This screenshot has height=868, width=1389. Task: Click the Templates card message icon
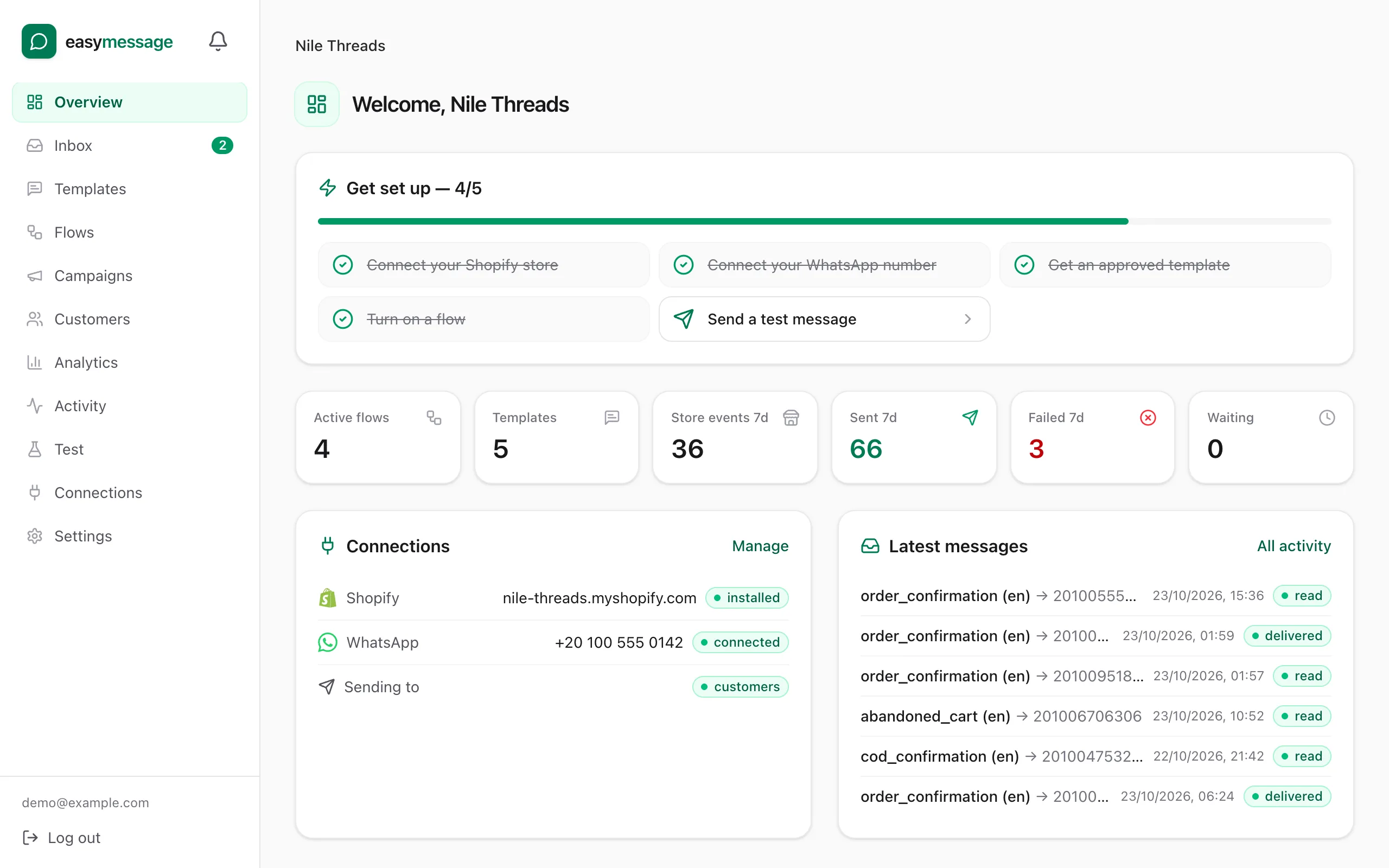[612, 418]
